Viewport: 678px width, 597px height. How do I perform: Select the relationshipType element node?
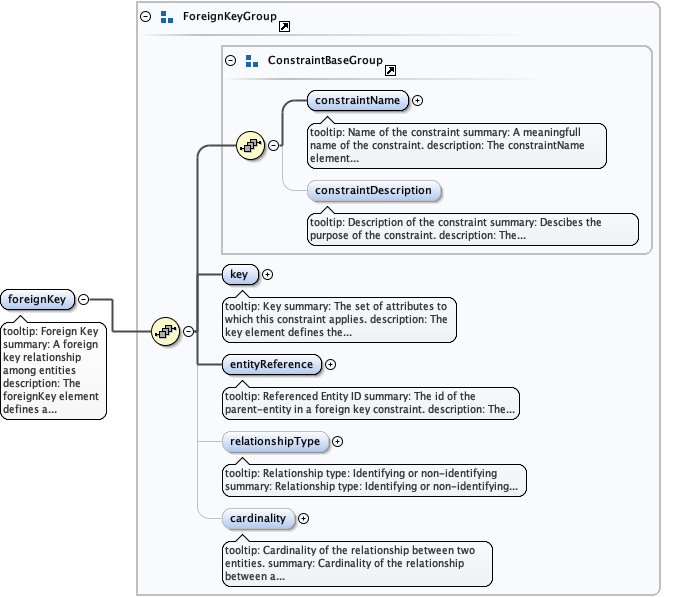pyautogui.click(x=275, y=441)
